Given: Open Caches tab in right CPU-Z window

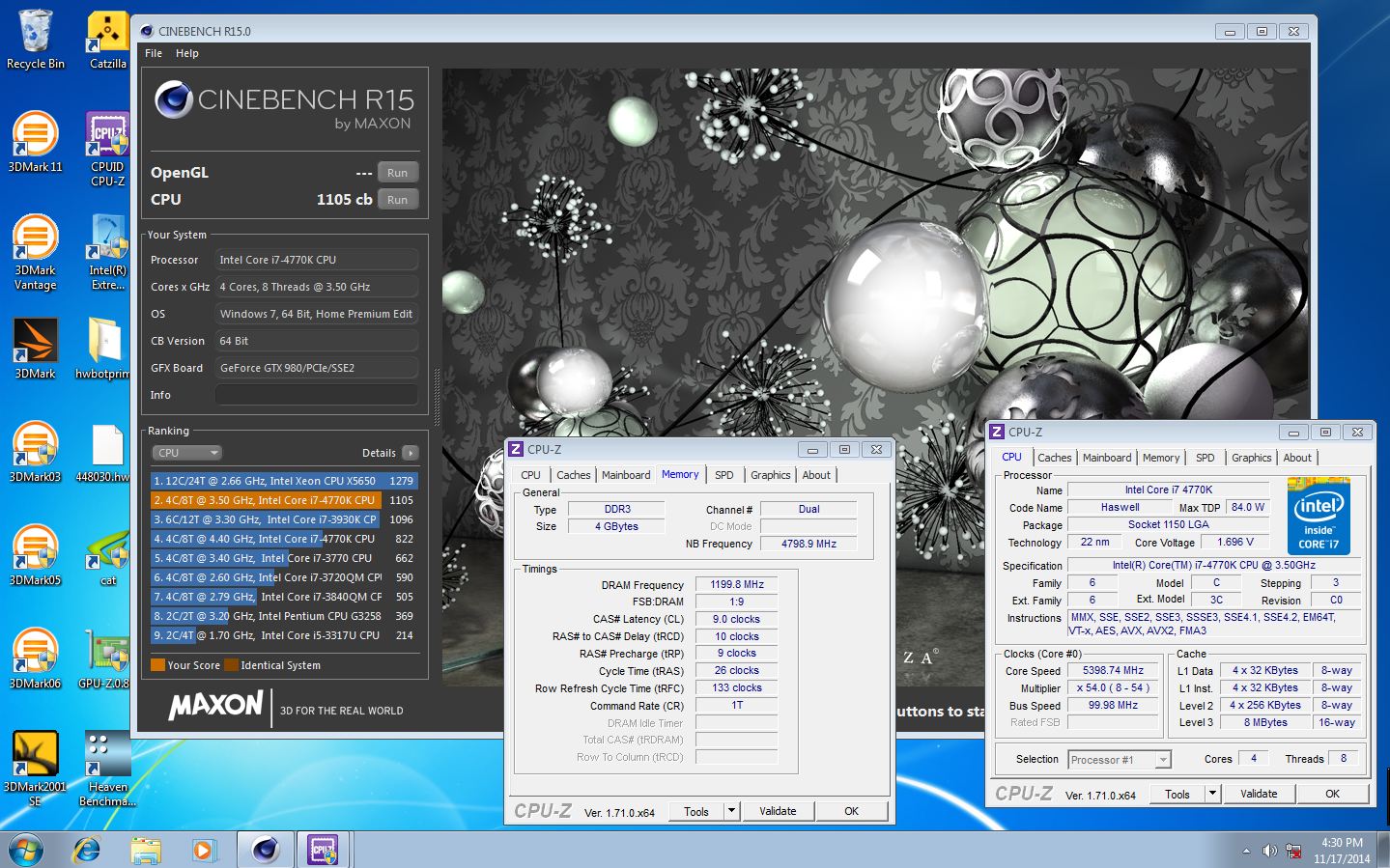Looking at the screenshot, I should coord(1055,458).
